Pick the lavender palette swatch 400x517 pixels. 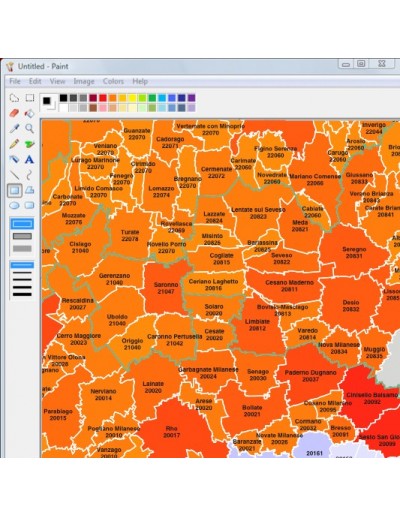pos(191,107)
